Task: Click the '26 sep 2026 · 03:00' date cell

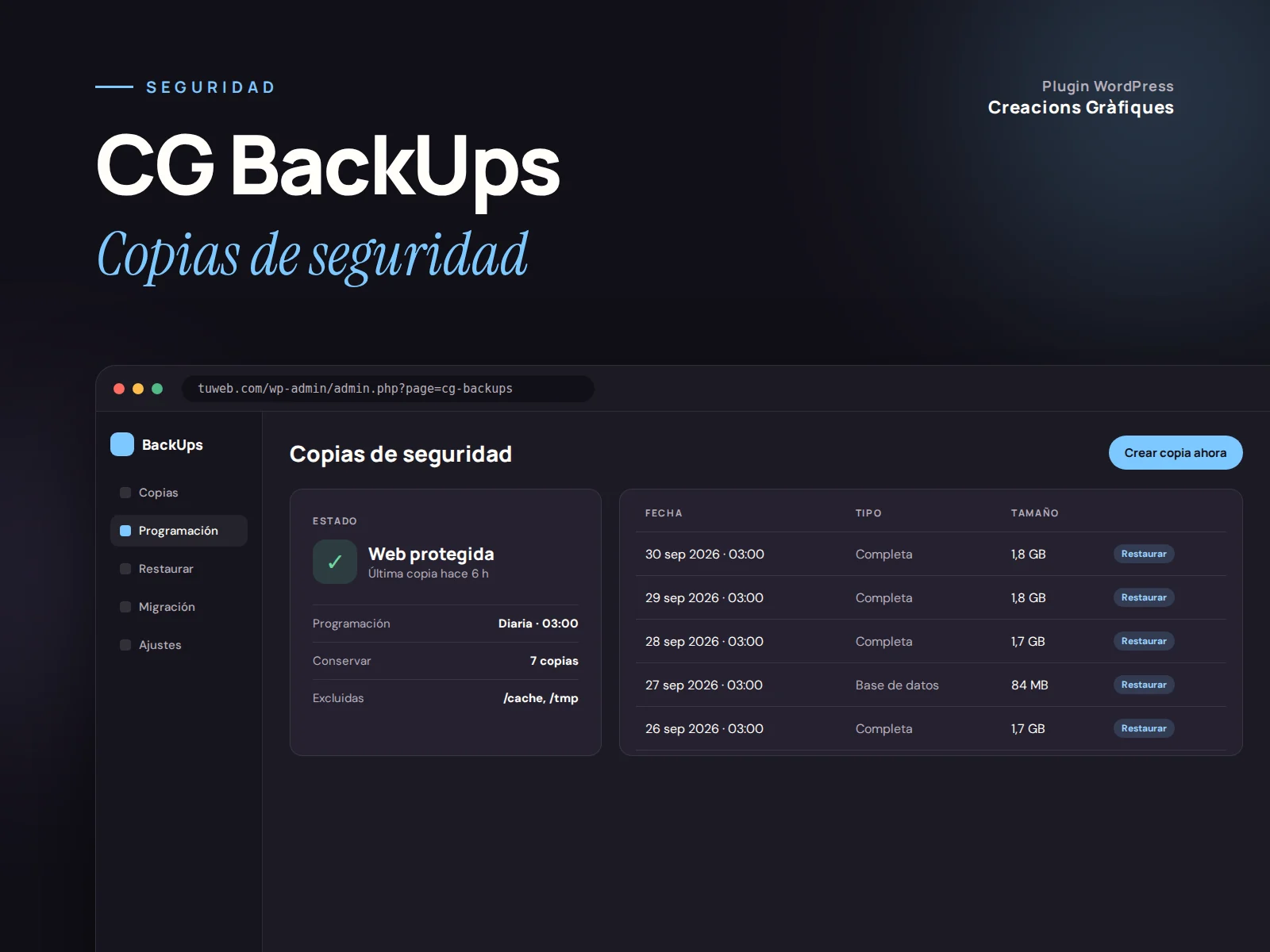Action: pos(704,728)
